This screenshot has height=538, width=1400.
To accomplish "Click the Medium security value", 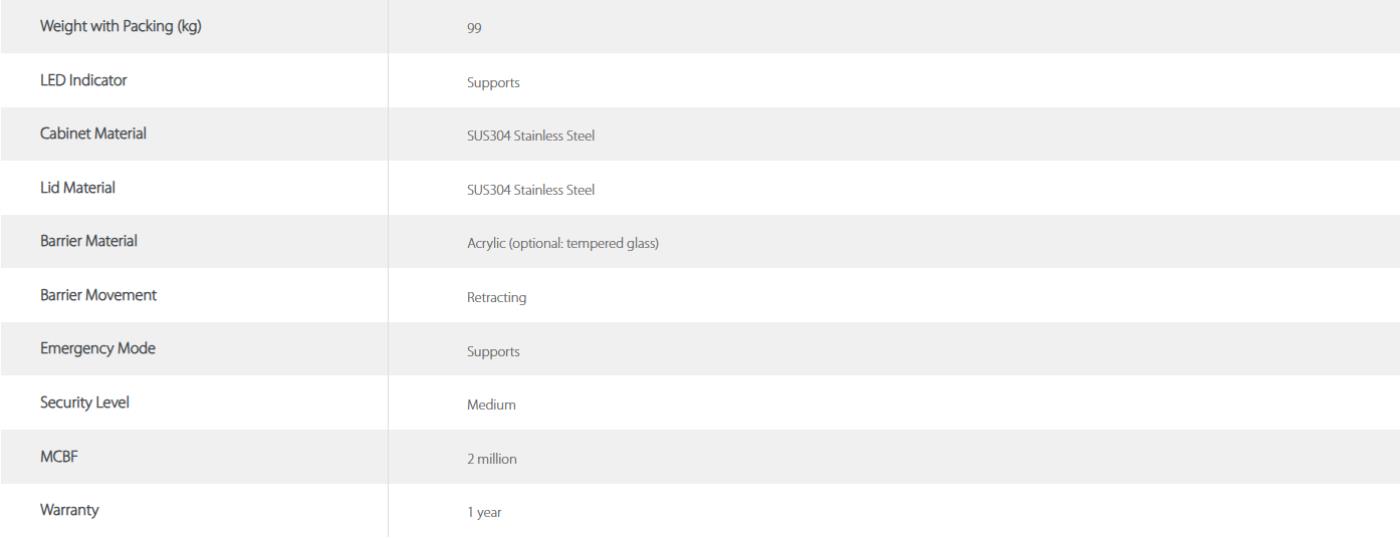I will 490,407.
